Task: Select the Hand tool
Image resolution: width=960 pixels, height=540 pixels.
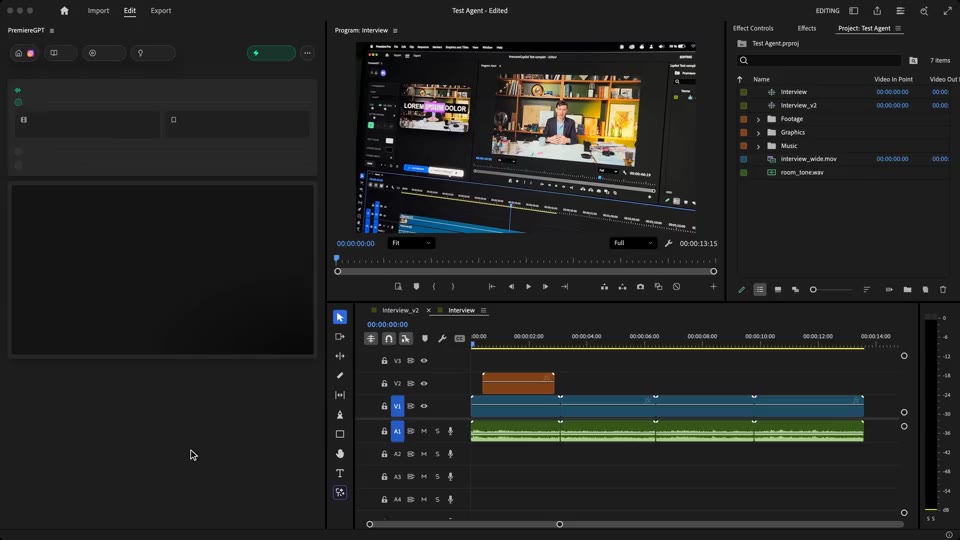Action: (340, 454)
